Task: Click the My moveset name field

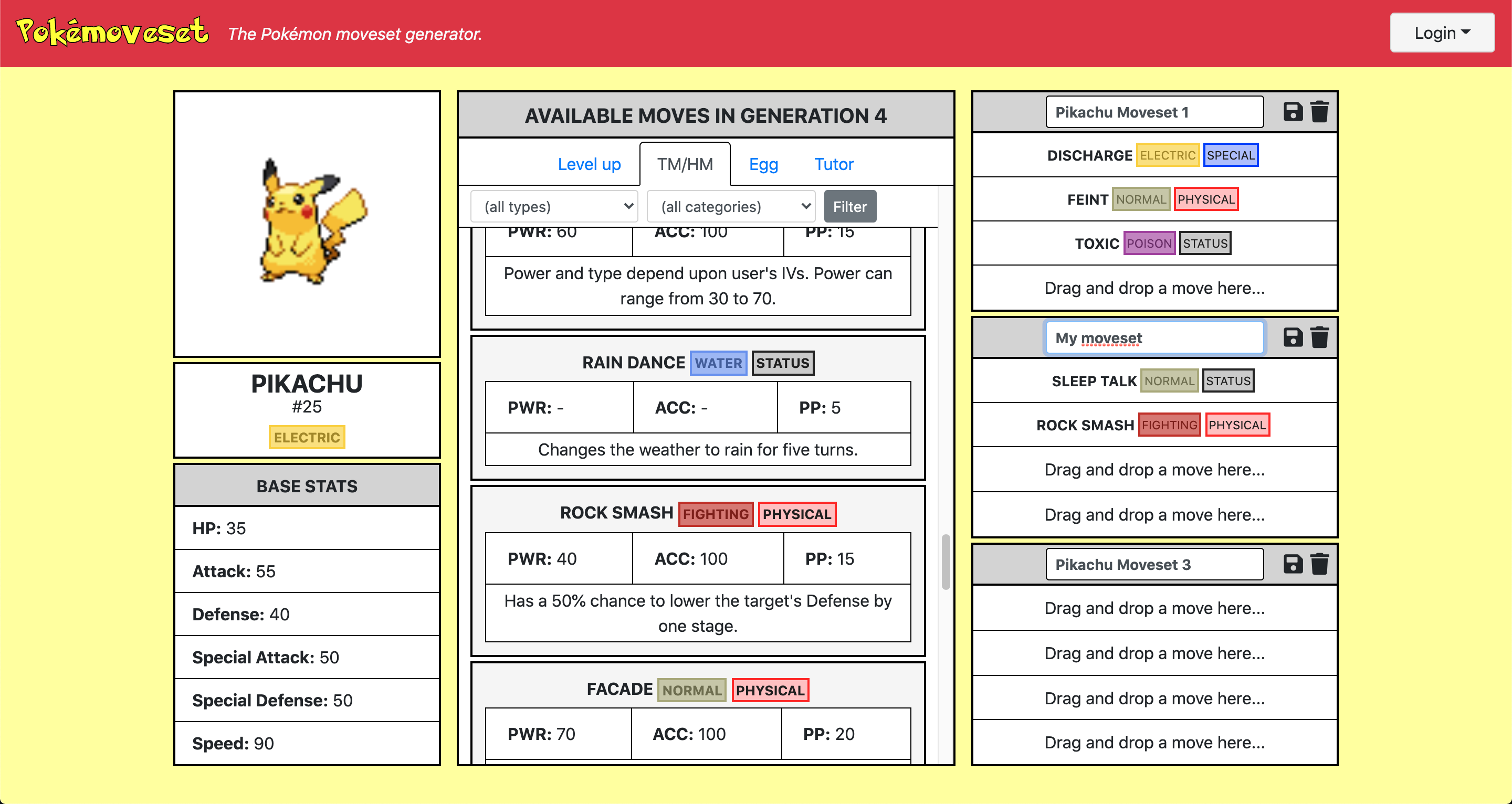Action: coord(1154,338)
